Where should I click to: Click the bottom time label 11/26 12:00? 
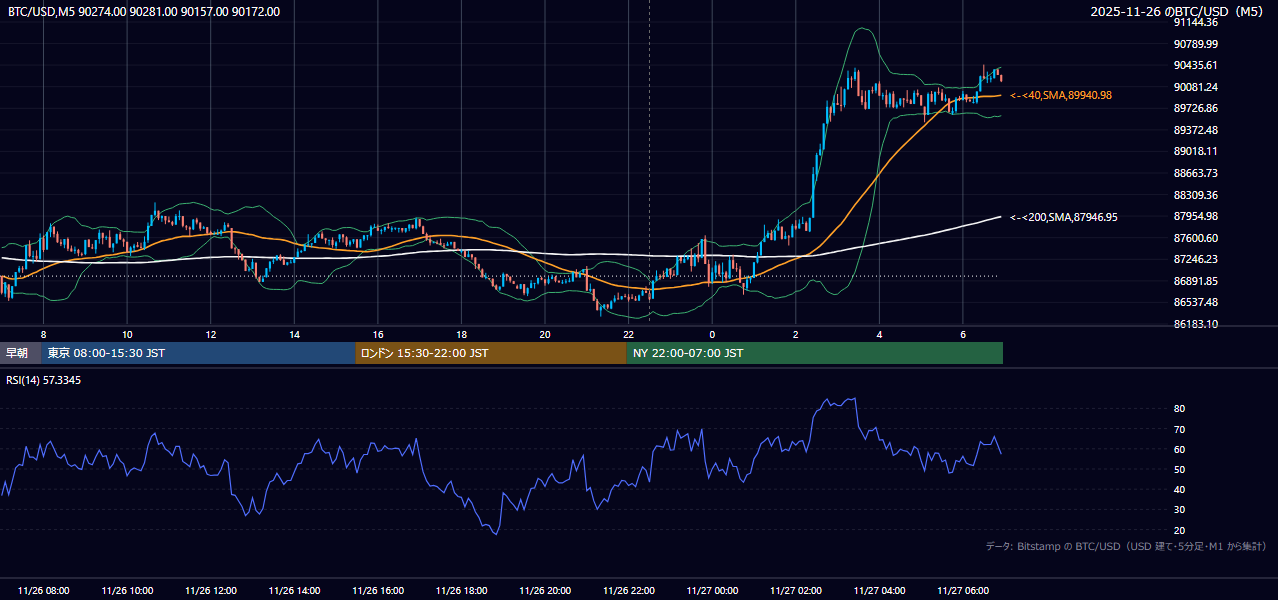[211, 591]
